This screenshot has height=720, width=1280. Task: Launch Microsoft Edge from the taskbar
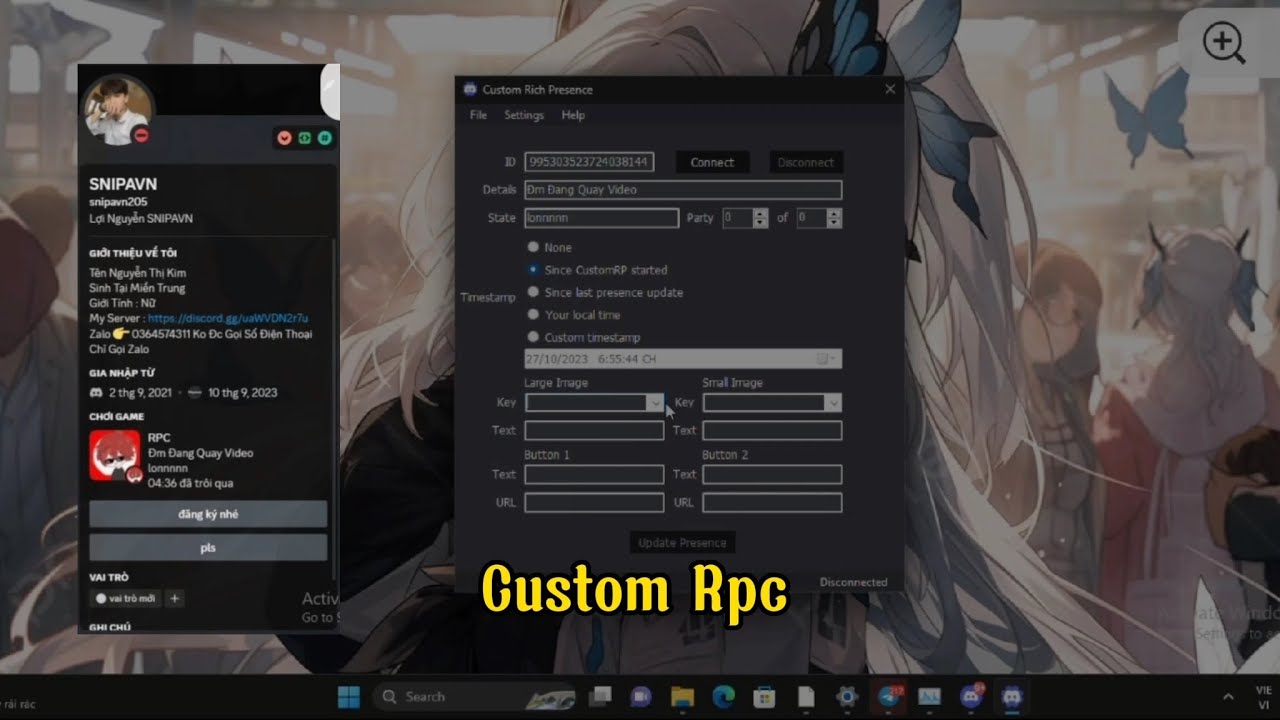[x=723, y=696]
